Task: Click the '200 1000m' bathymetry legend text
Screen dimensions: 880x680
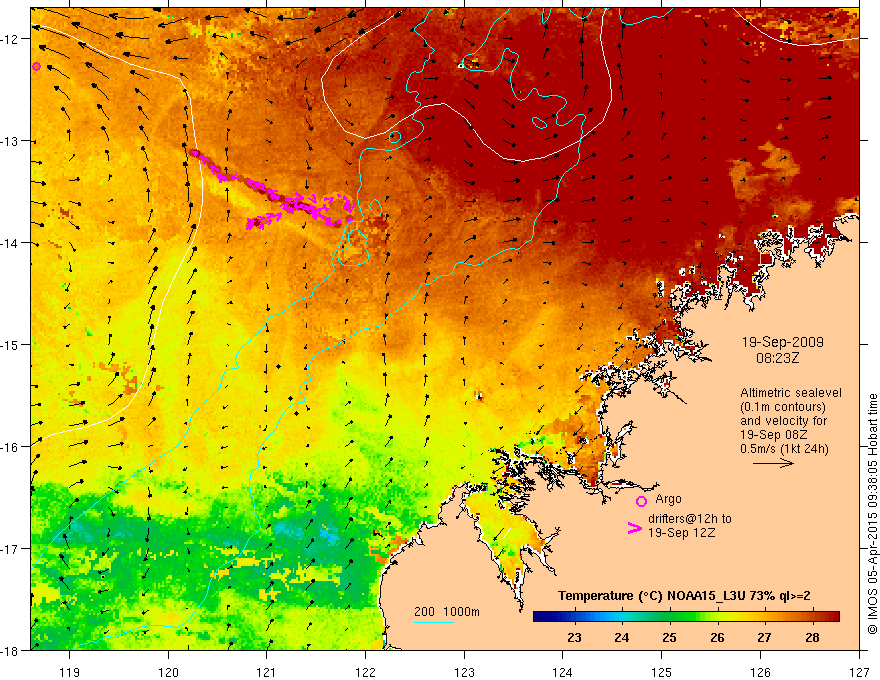Action: click(x=447, y=612)
